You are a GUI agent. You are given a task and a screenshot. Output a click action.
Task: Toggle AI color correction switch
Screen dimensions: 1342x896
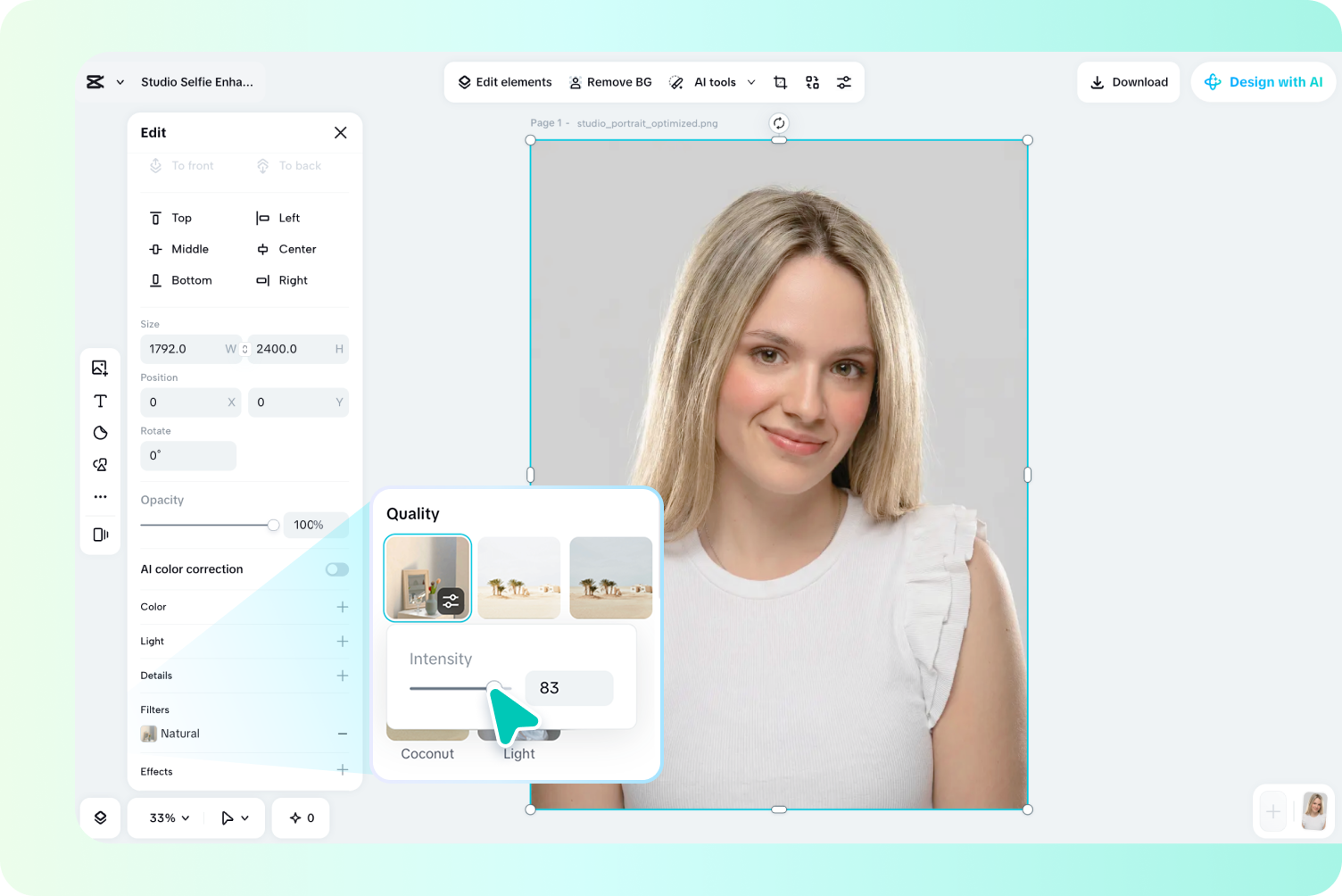coord(336,568)
